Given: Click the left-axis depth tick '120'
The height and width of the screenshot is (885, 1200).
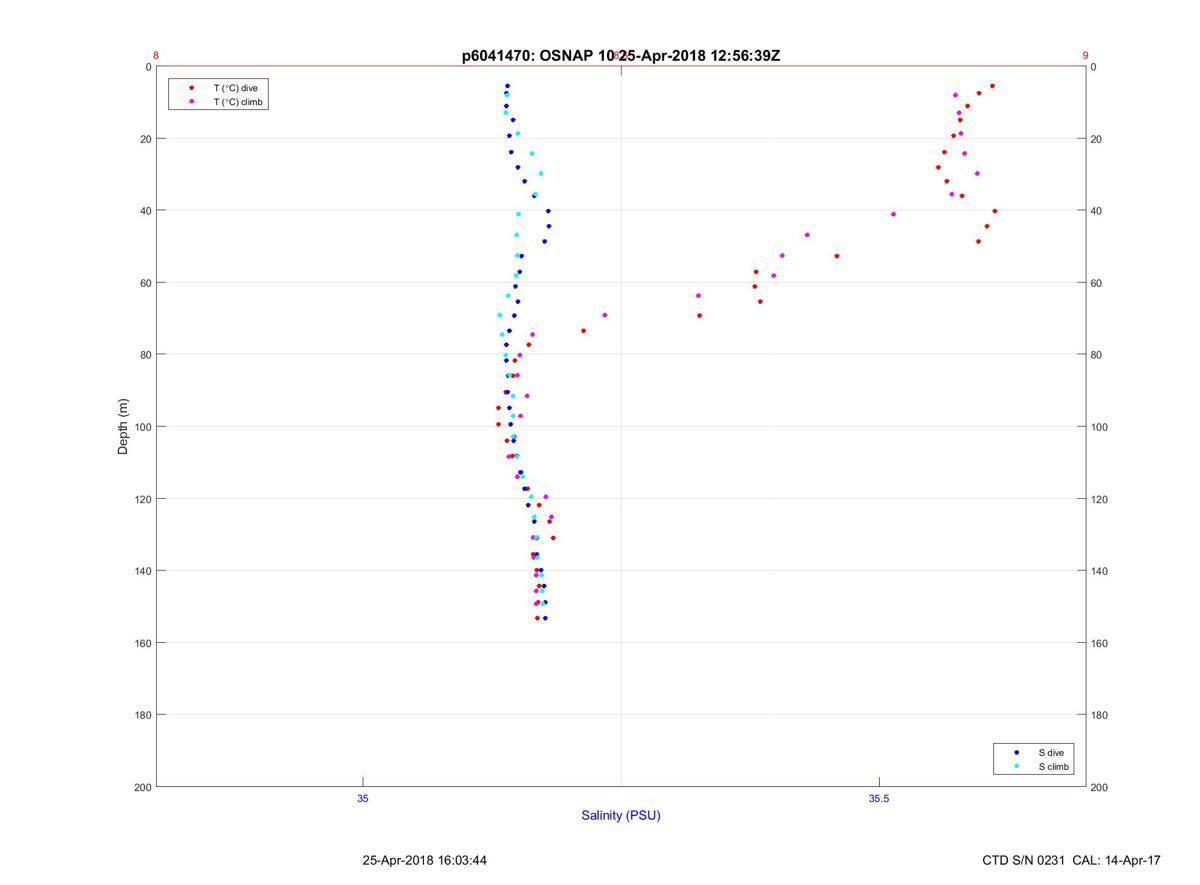Looking at the screenshot, I should point(142,499).
